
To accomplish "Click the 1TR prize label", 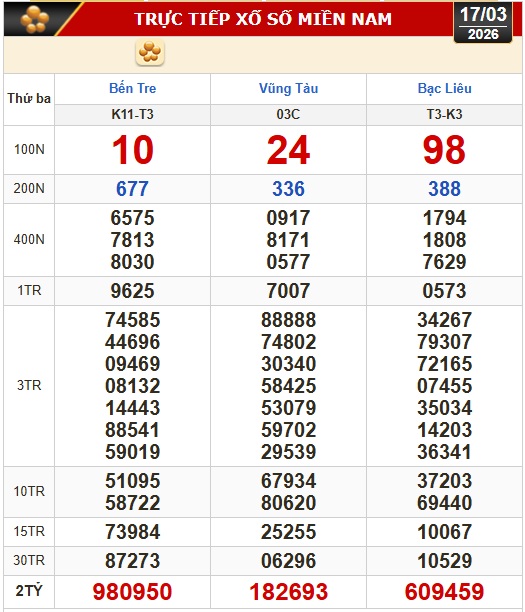I will click(29, 291).
